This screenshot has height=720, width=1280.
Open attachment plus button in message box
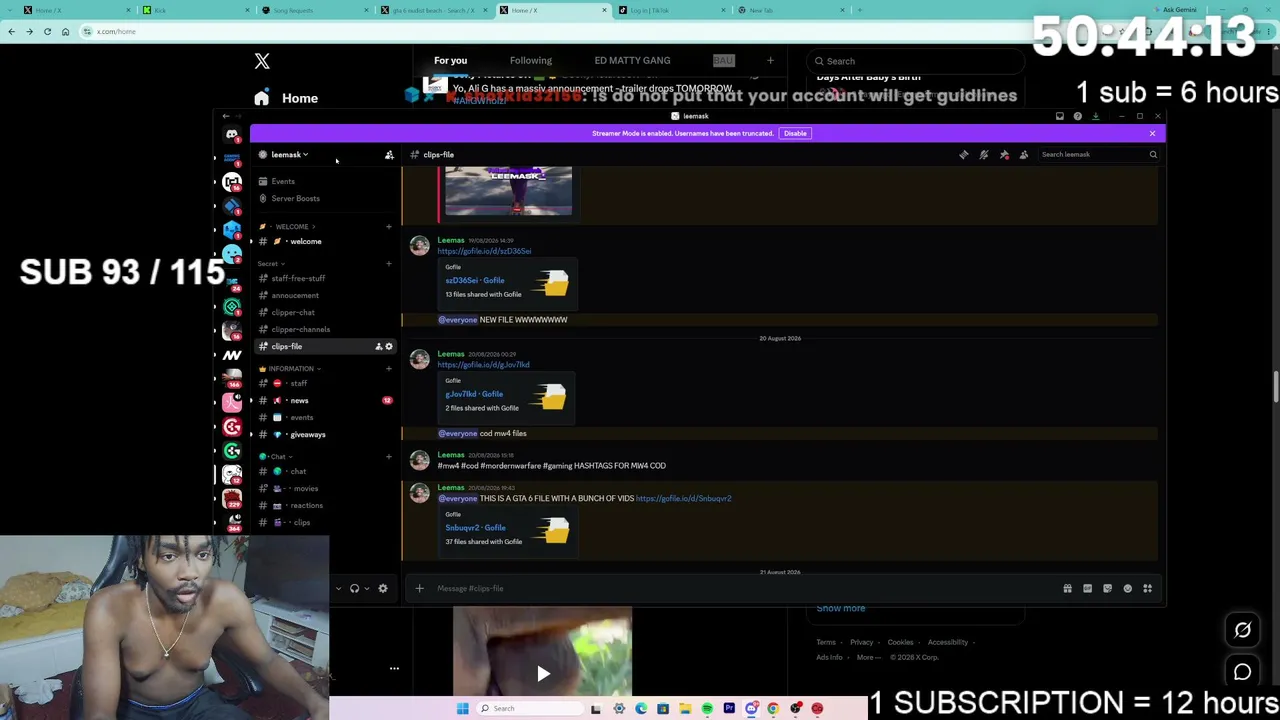[420, 589]
